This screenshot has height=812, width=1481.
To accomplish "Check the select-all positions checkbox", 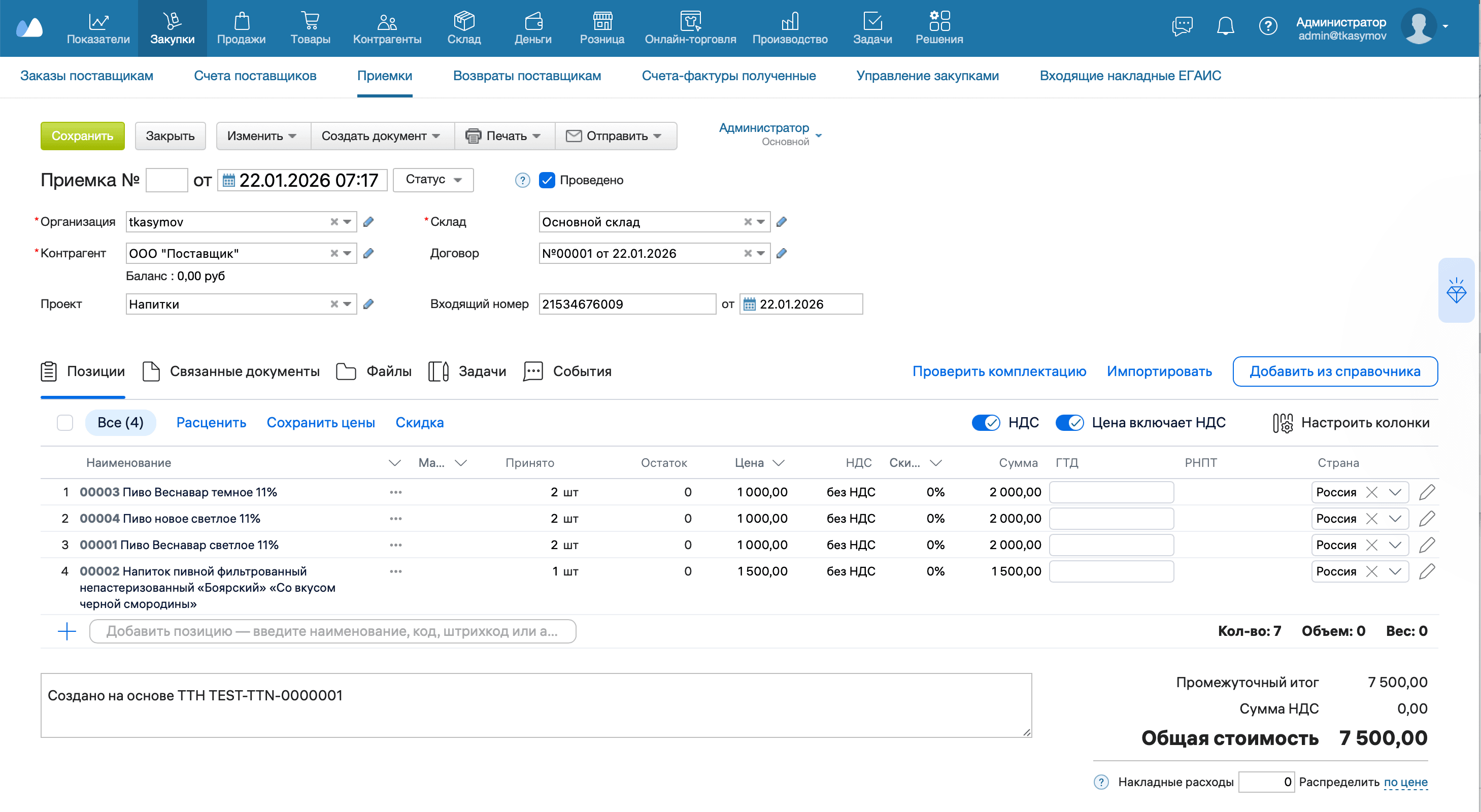I will click(65, 423).
